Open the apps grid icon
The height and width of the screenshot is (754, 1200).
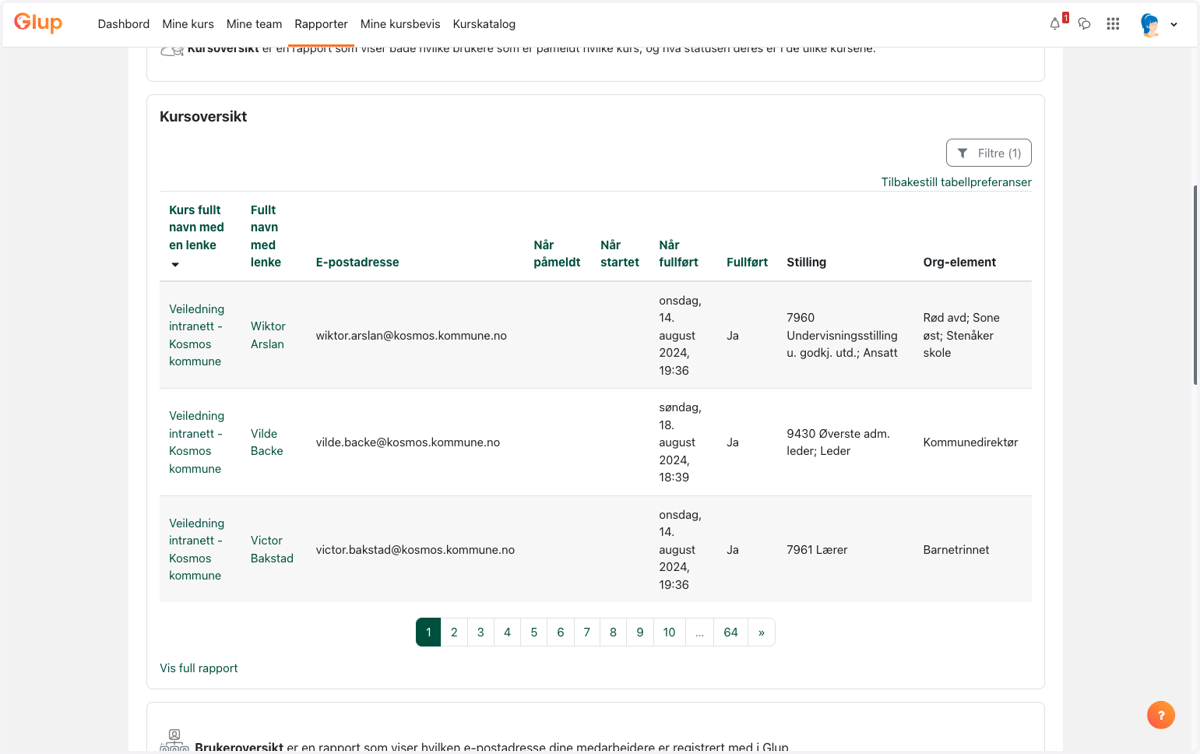(1113, 23)
